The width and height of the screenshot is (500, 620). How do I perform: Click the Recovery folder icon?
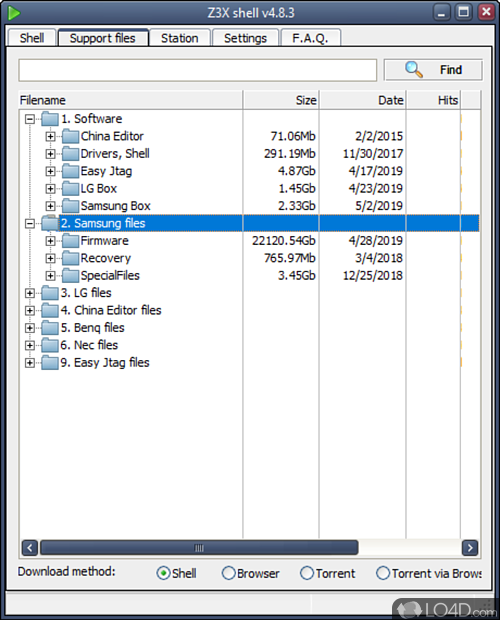pos(70,258)
